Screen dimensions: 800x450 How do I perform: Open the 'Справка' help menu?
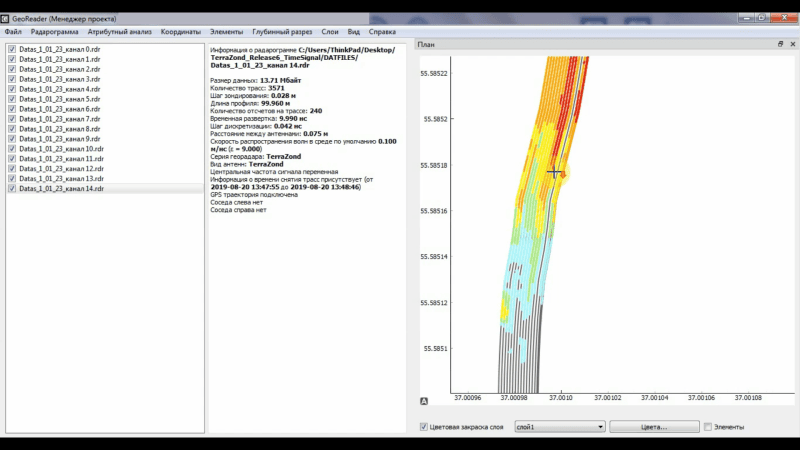point(382,32)
